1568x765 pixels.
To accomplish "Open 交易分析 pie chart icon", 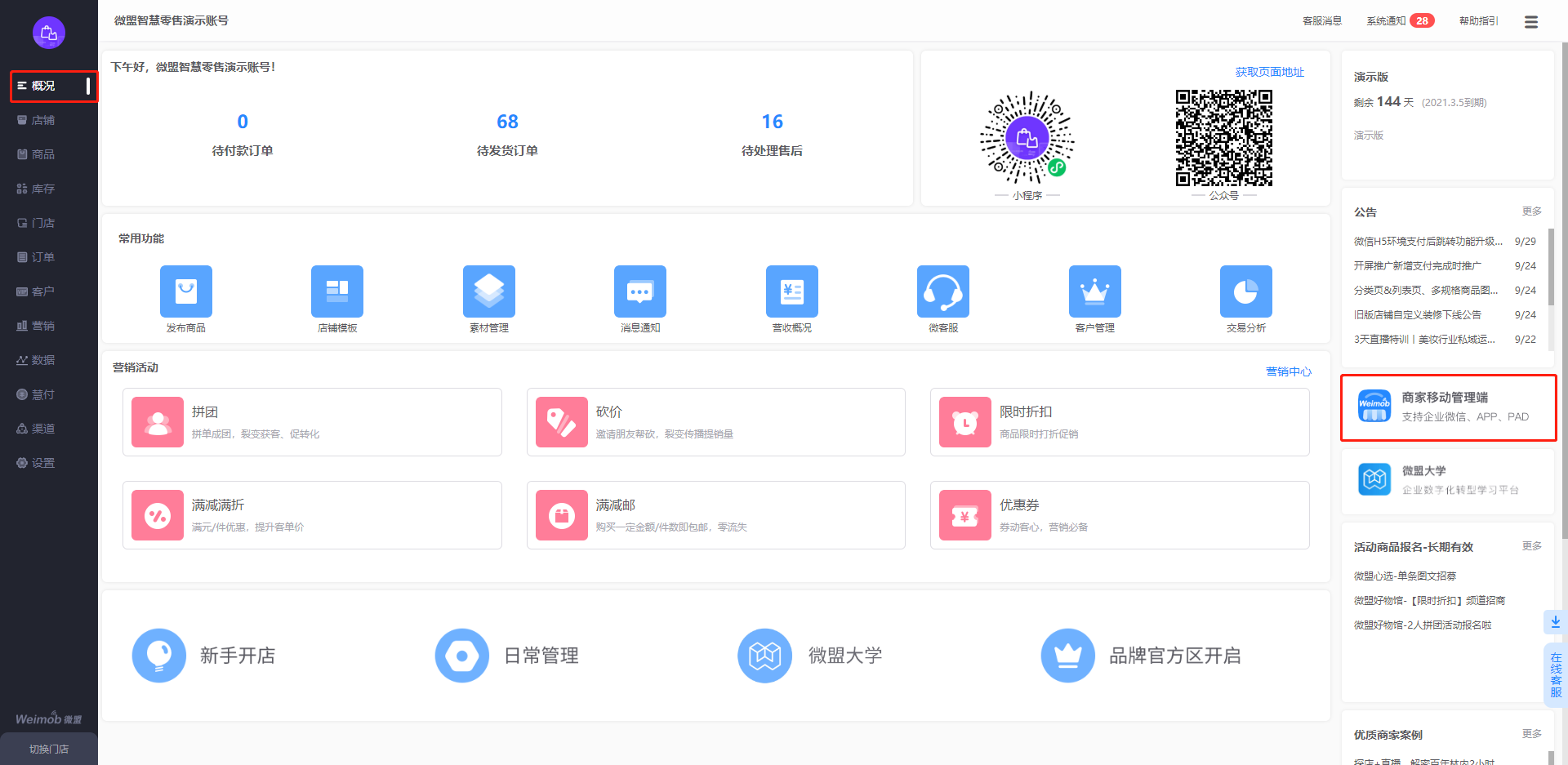I will [1246, 291].
